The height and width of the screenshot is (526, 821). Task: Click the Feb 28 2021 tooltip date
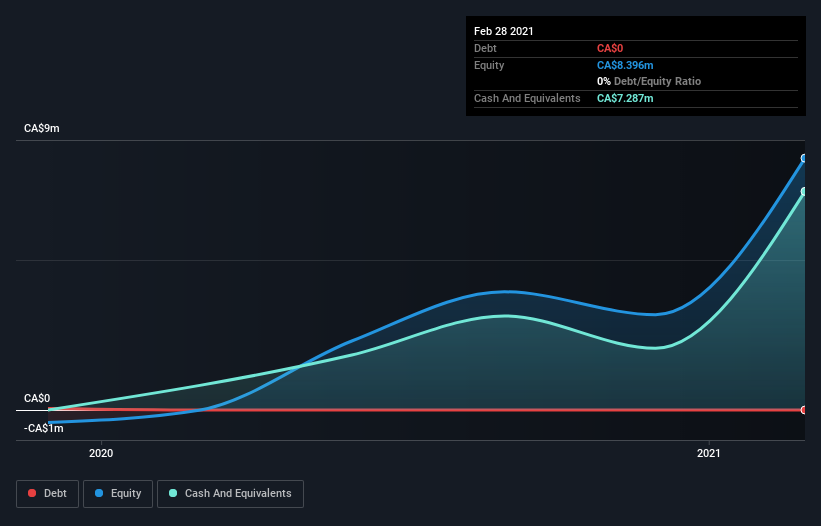point(504,31)
